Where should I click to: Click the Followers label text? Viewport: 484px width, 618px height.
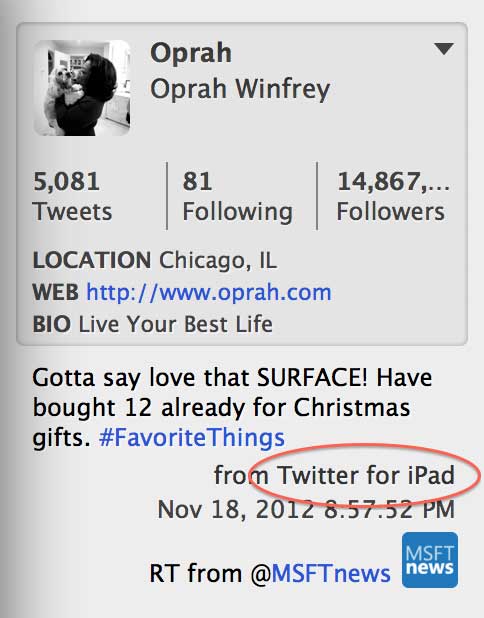pos(391,212)
